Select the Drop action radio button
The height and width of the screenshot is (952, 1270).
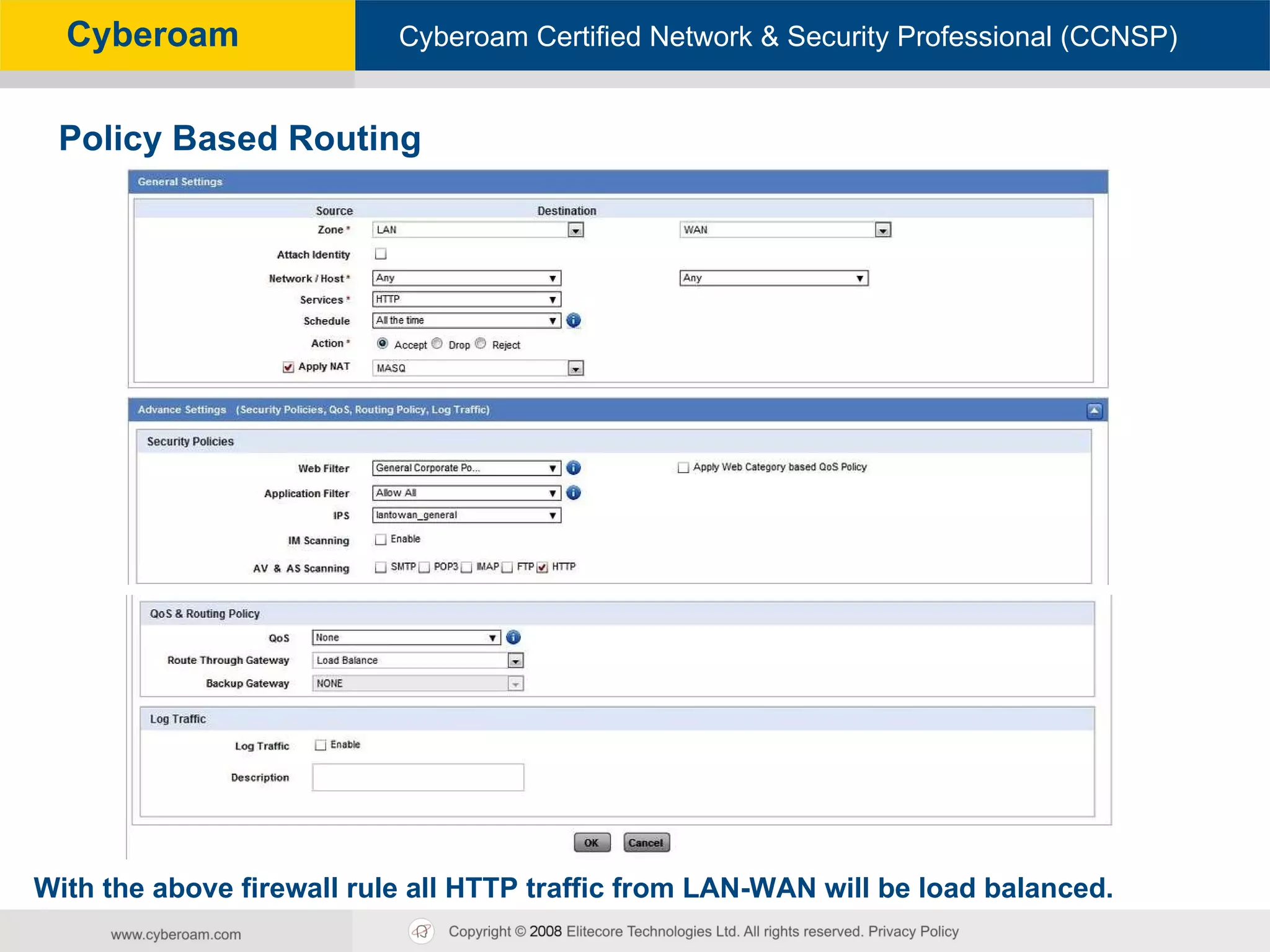[437, 343]
